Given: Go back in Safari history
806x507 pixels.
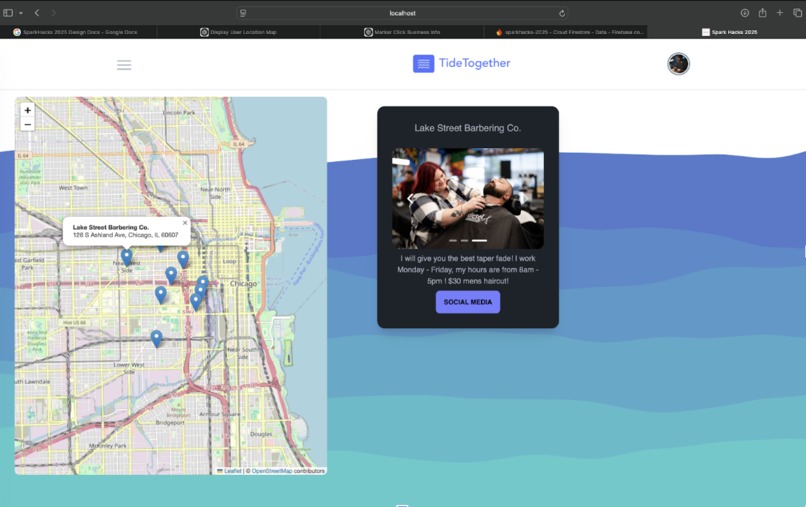Looking at the screenshot, I should [x=37, y=13].
